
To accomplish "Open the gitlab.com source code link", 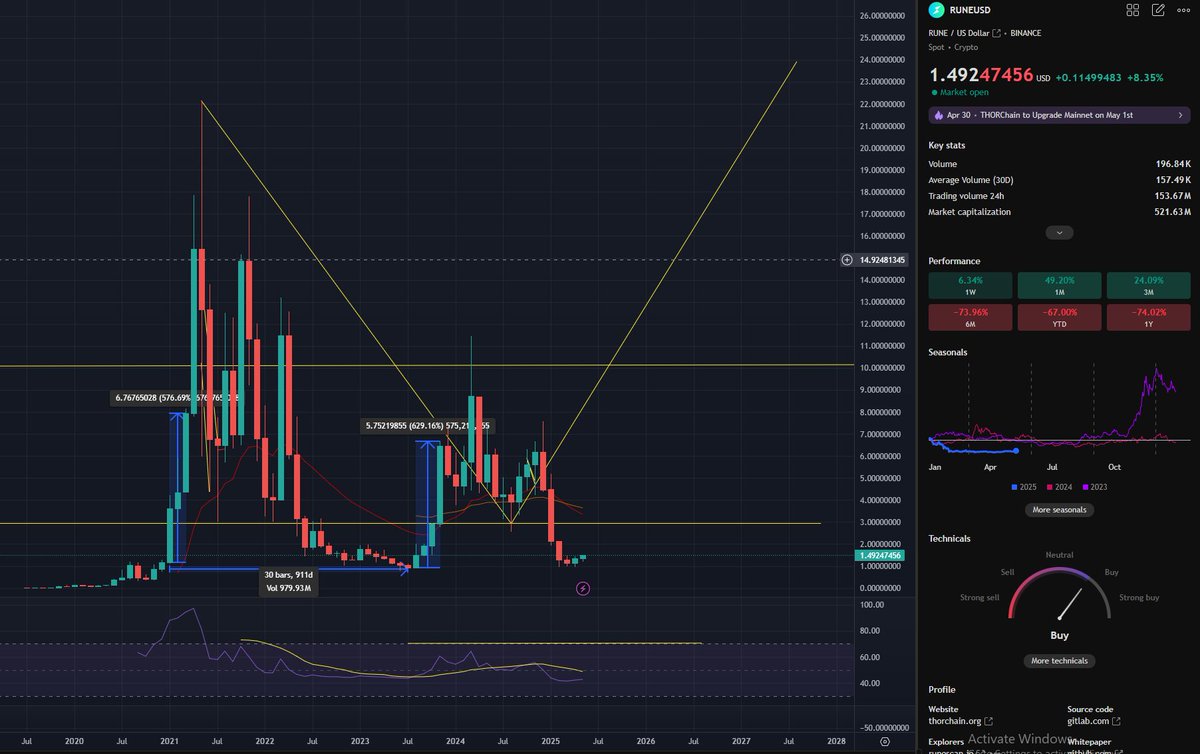I will click(x=1088, y=721).
